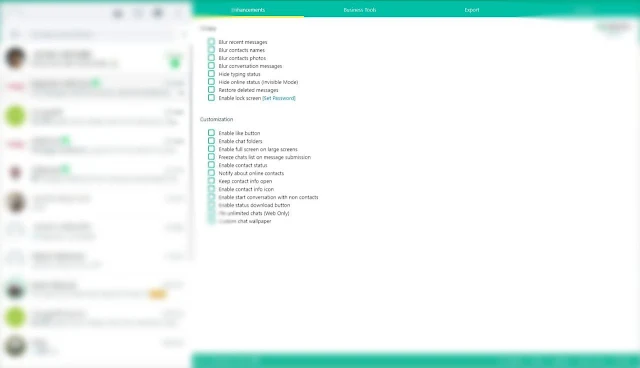Turn on Hide online status (Invisible Mode)
Screen dimensions: 640x368
(x=211, y=82)
